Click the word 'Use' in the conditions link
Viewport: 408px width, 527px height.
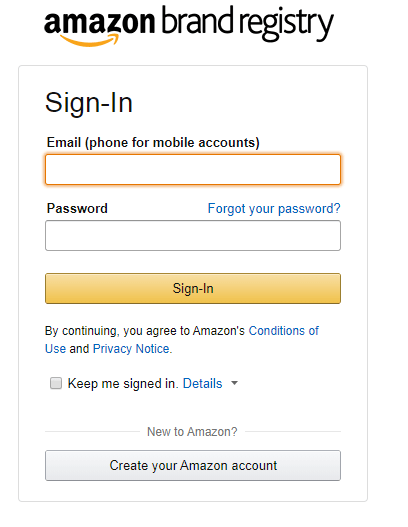55,349
